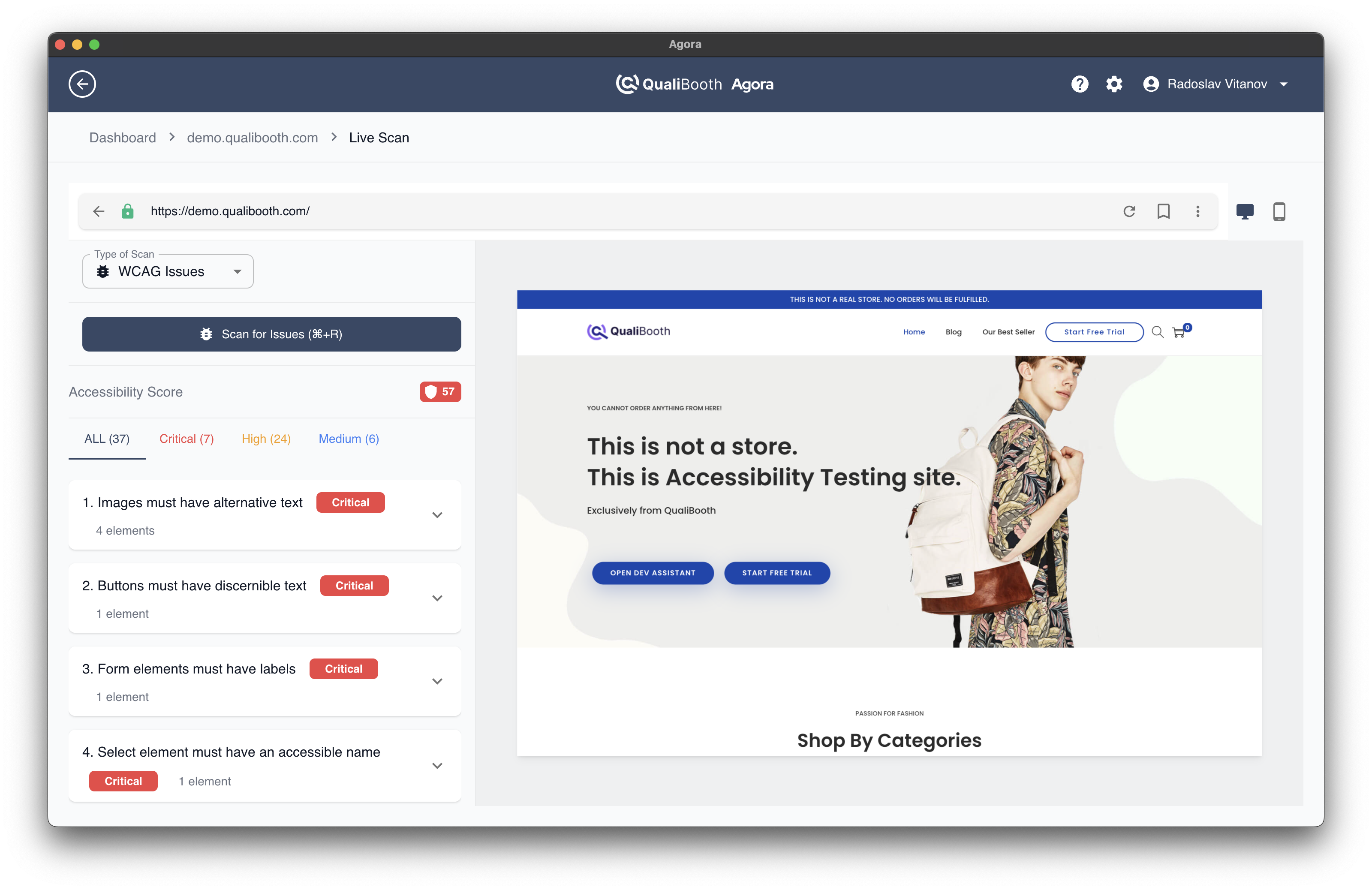1372x890 pixels.
Task: Open Radoslav Vitanov account menu
Action: point(1216,84)
